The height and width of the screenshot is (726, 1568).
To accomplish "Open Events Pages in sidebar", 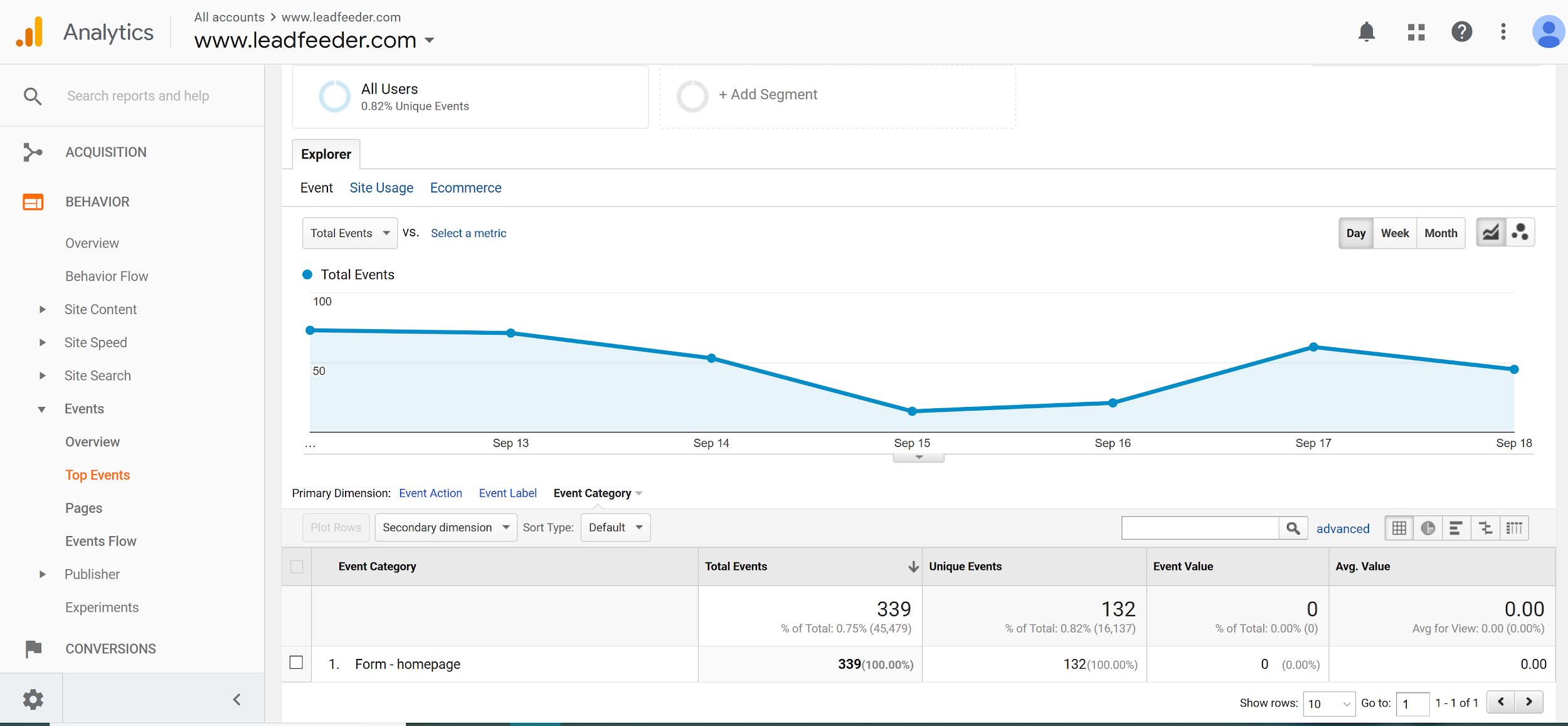I will (x=83, y=508).
